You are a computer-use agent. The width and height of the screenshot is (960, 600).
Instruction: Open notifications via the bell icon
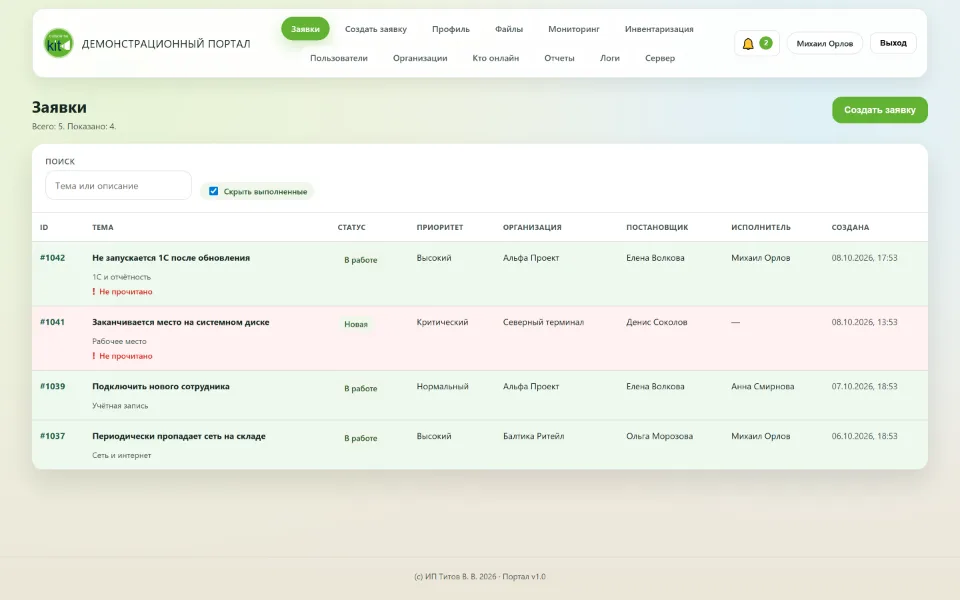pyautogui.click(x=748, y=43)
